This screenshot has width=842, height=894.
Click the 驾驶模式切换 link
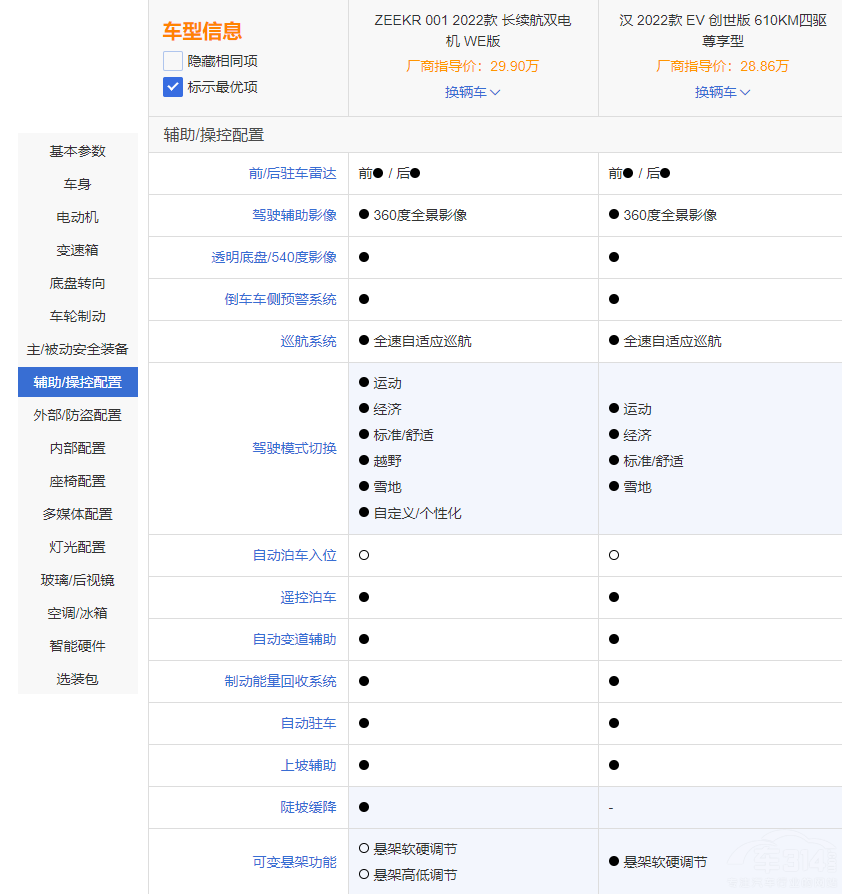coord(294,448)
